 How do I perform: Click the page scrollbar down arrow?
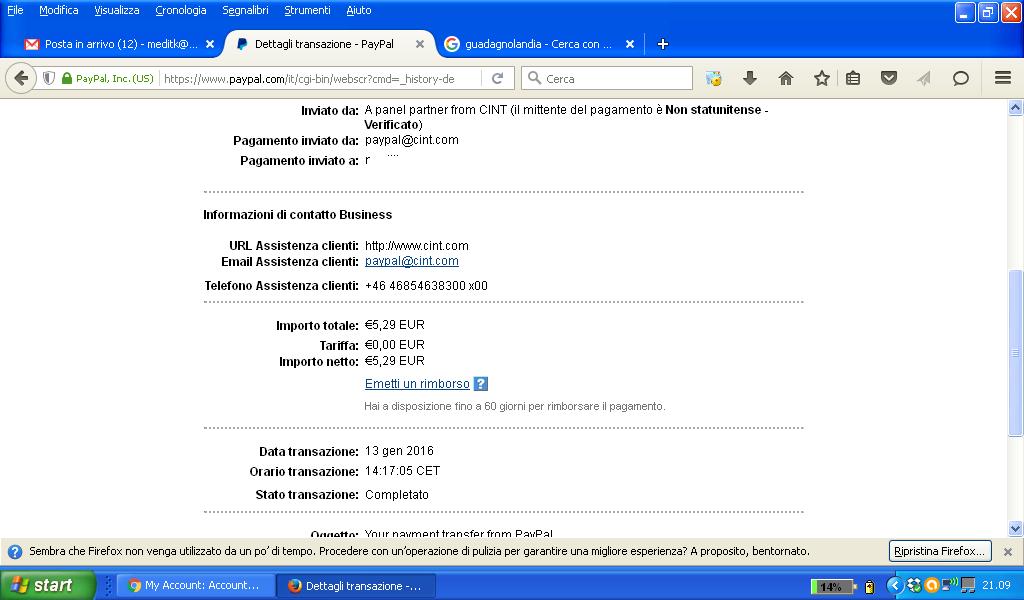click(1016, 528)
